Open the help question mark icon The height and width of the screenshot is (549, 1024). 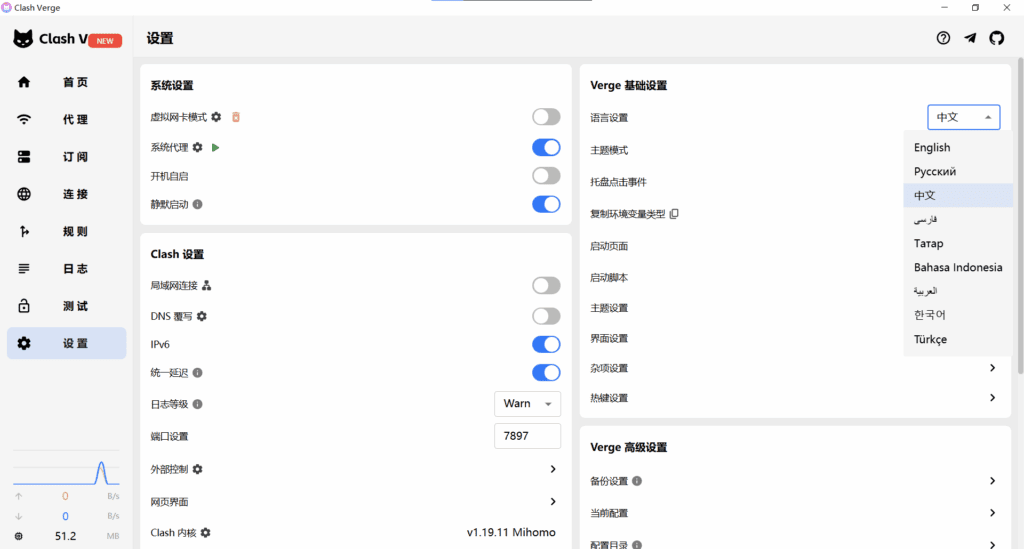pyautogui.click(x=943, y=38)
